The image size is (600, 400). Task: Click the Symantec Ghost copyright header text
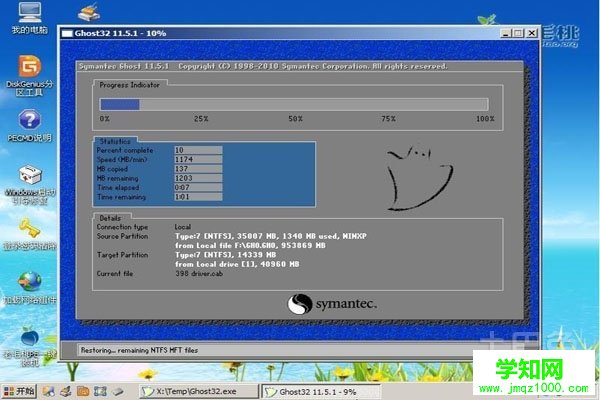pyautogui.click(x=263, y=66)
